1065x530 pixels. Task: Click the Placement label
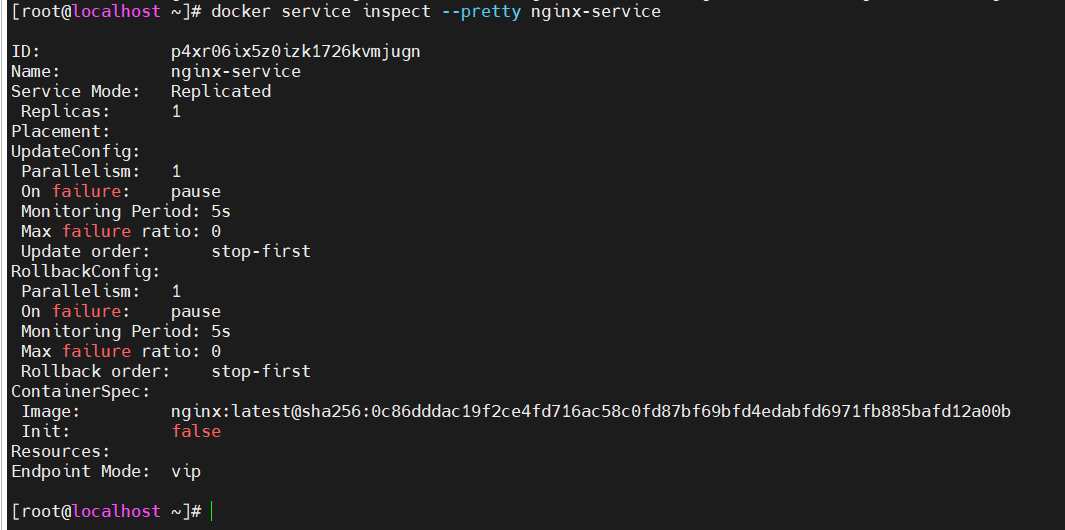[60, 131]
